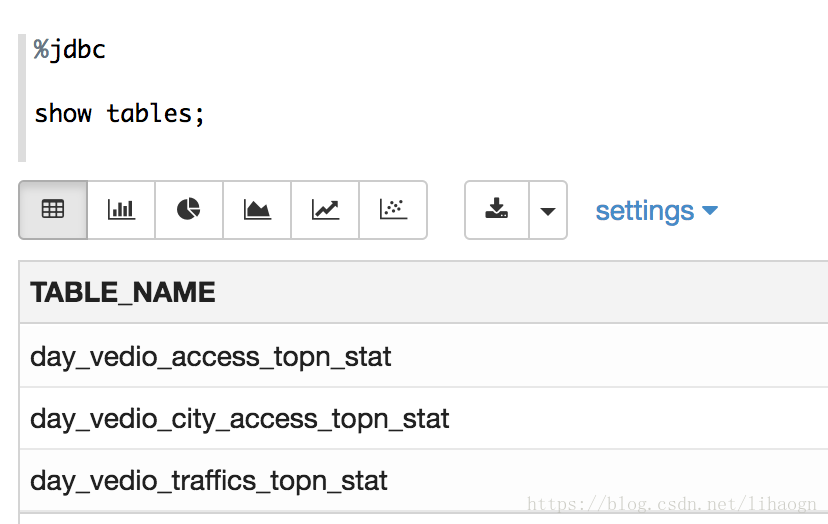Place cursor in the 'show tables;' line
This screenshot has height=524, width=828.
point(119,114)
